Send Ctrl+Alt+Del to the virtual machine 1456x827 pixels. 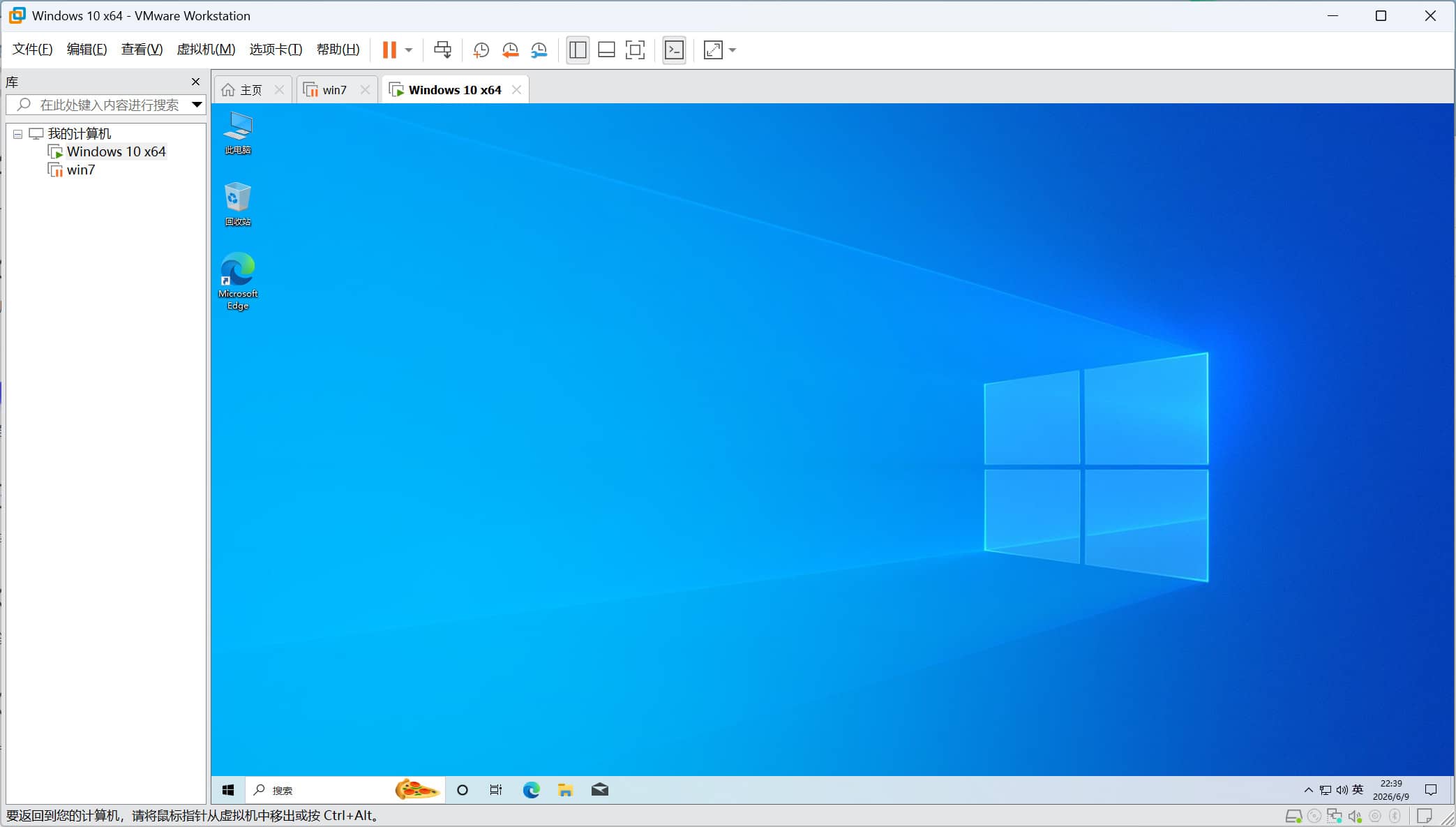click(442, 50)
